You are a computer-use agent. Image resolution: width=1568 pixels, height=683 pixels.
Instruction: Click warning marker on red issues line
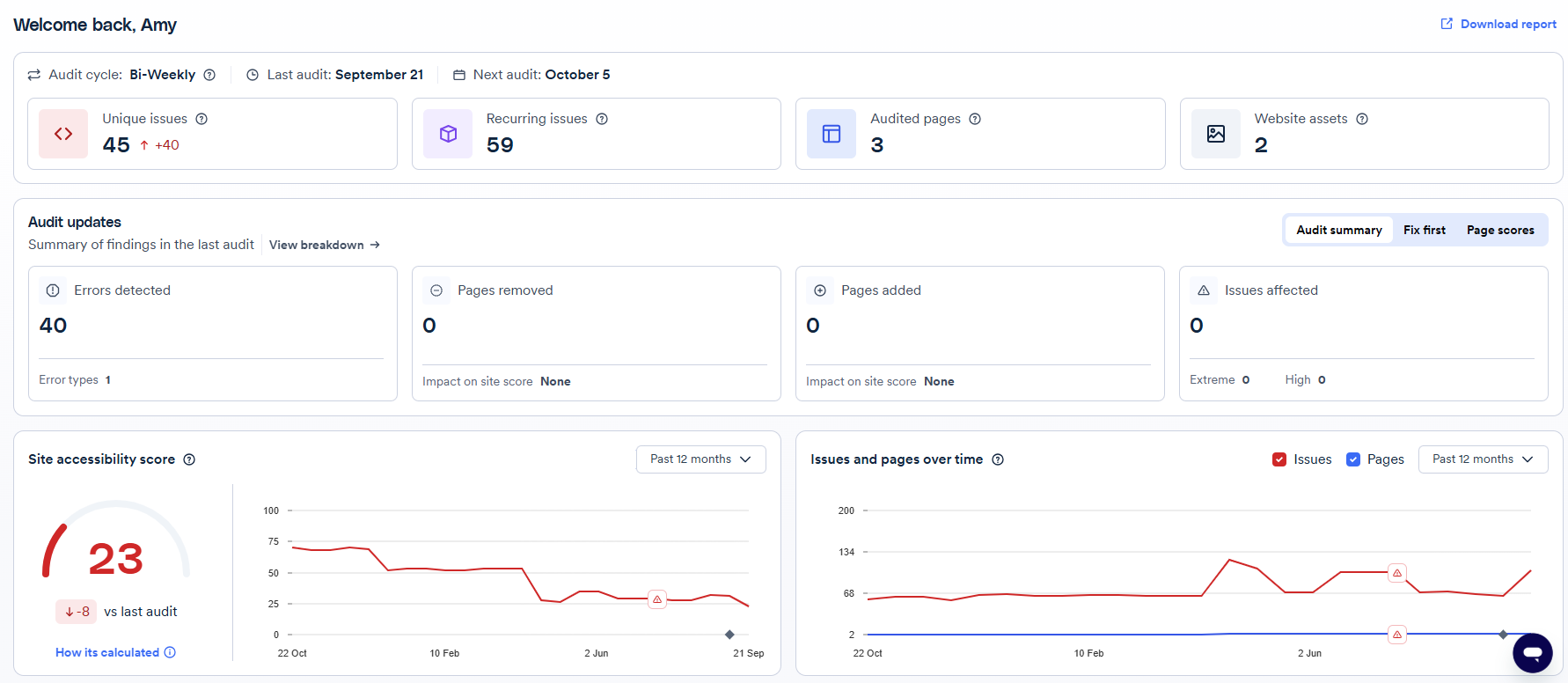1397,573
